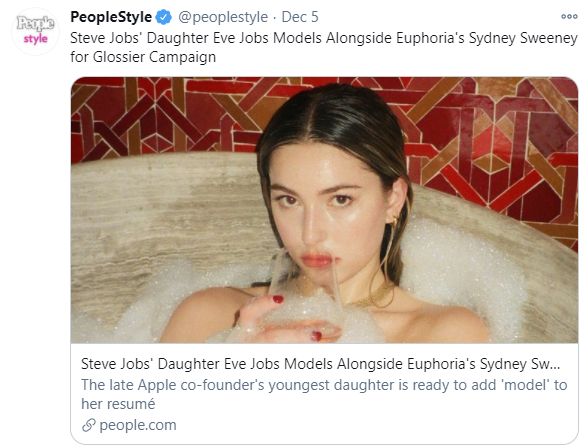588x448 pixels.
Task: Click the 'People' wordmark in the avatar
Action: [x=36, y=23]
